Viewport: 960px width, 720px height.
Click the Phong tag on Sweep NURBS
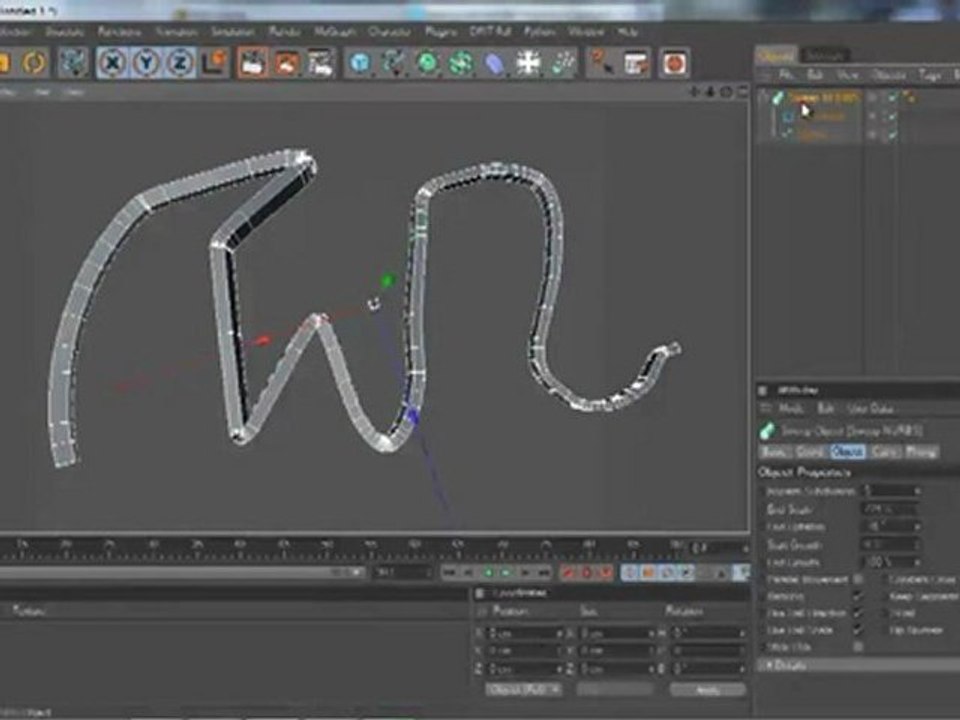pos(909,97)
